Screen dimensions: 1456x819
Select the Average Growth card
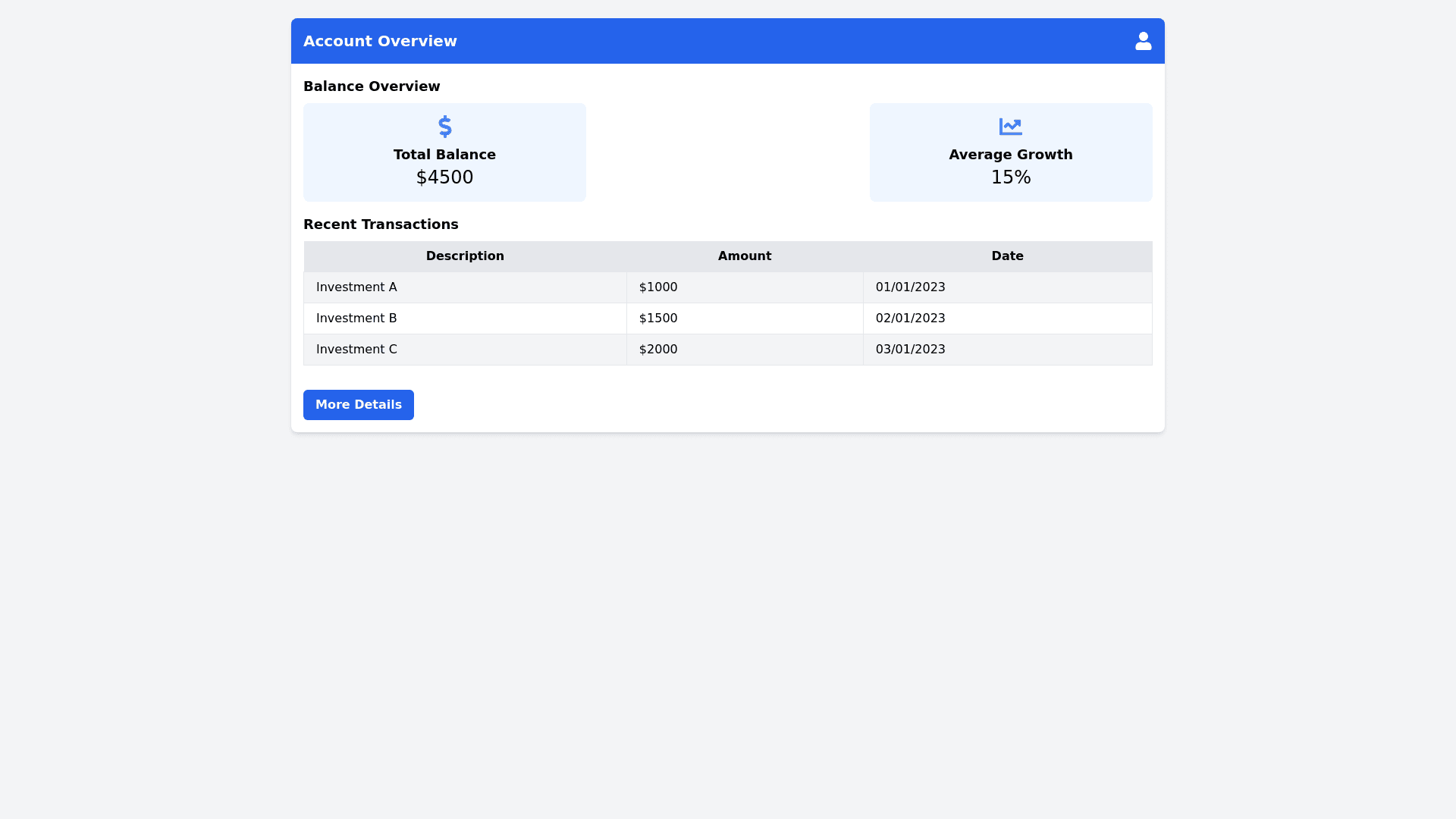[1010, 152]
